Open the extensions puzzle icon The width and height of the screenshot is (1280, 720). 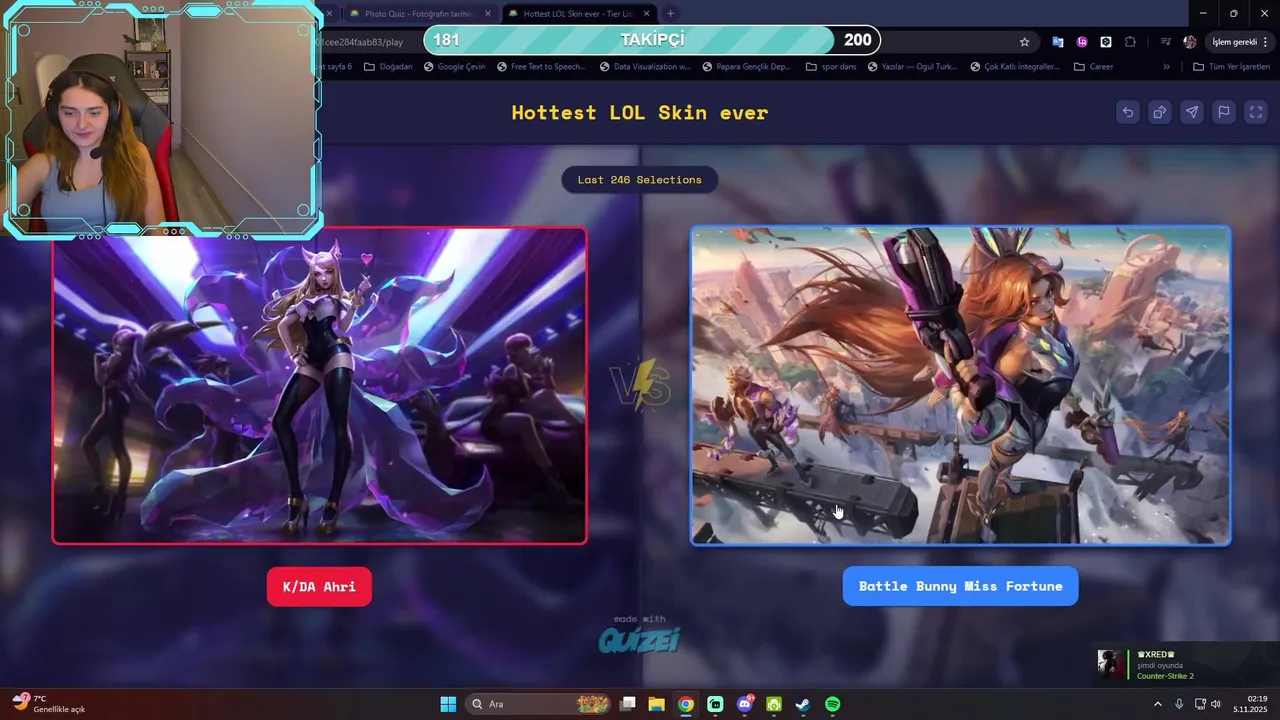click(x=1130, y=42)
